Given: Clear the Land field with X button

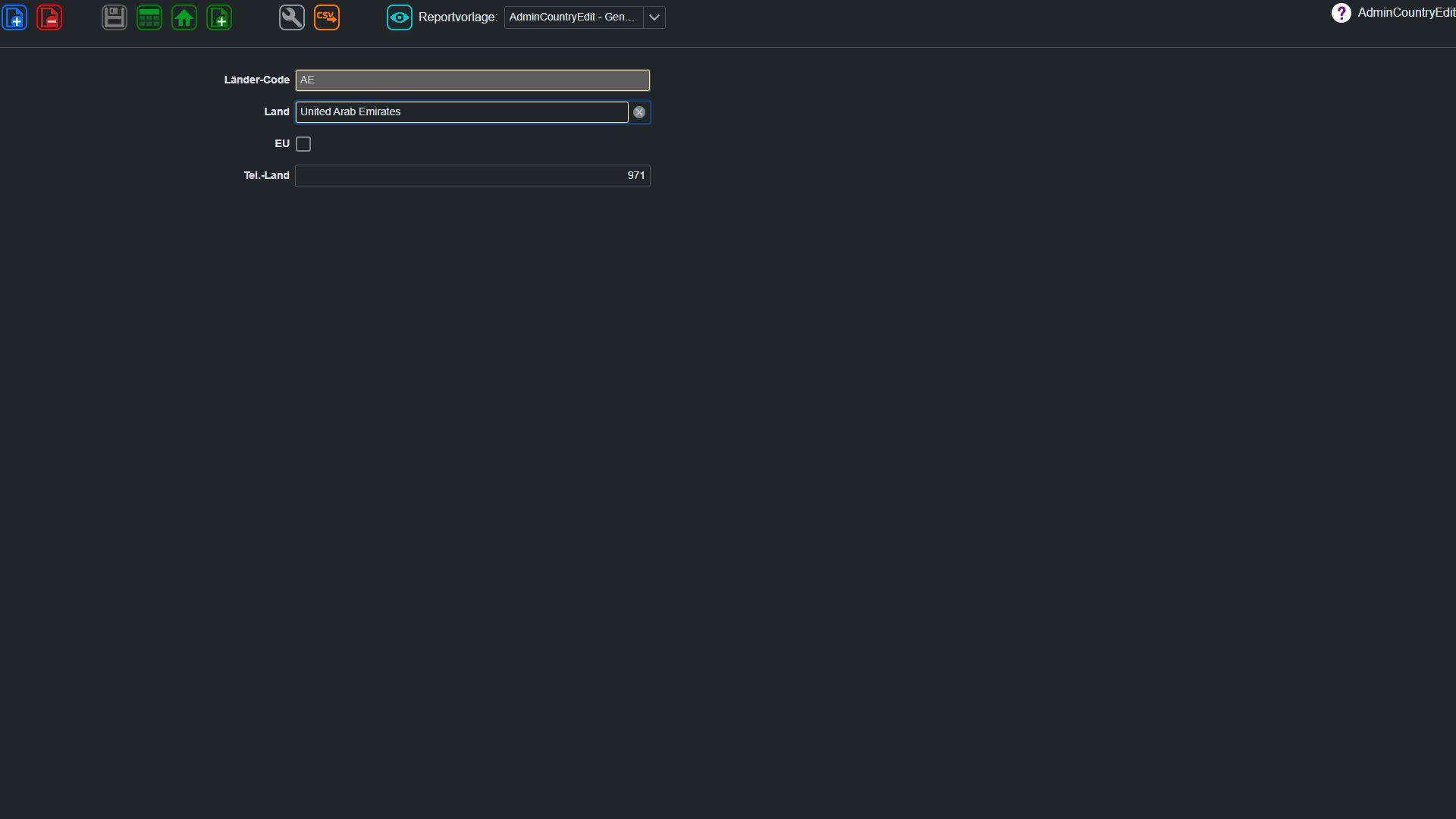Looking at the screenshot, I should coord(639,112).
